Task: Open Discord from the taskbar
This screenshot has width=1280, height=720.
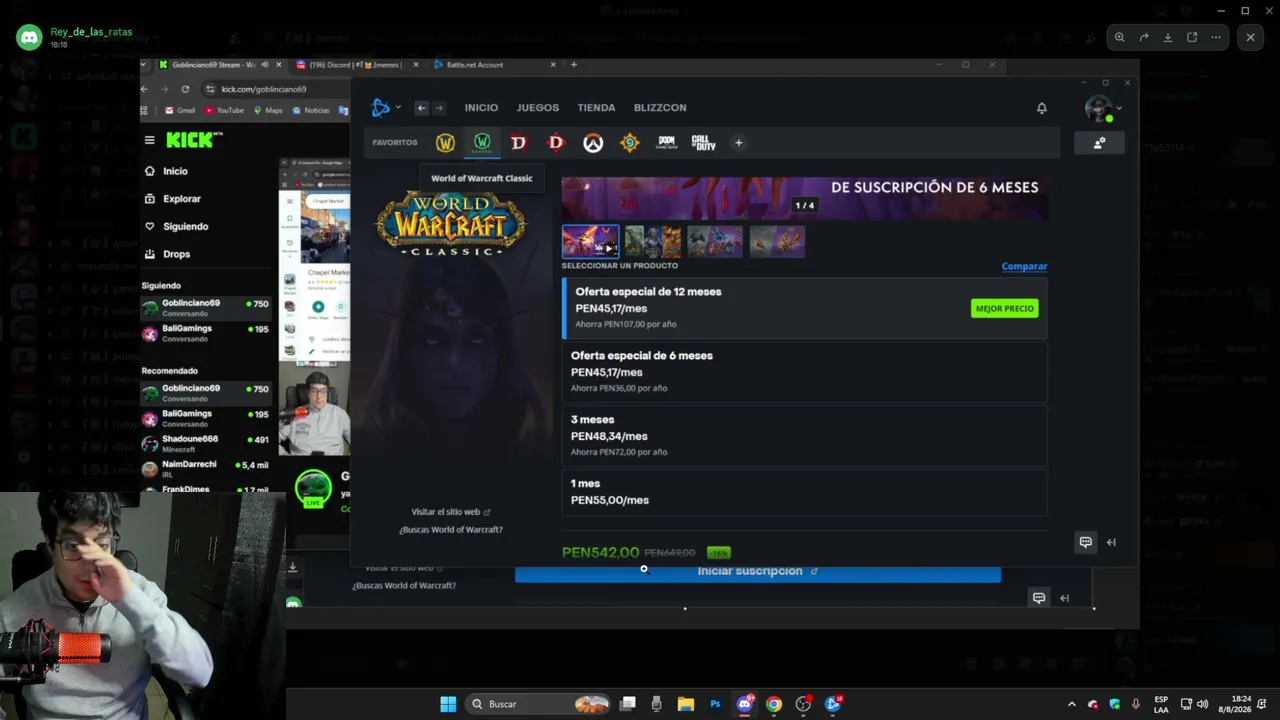Action: [745, 704]
